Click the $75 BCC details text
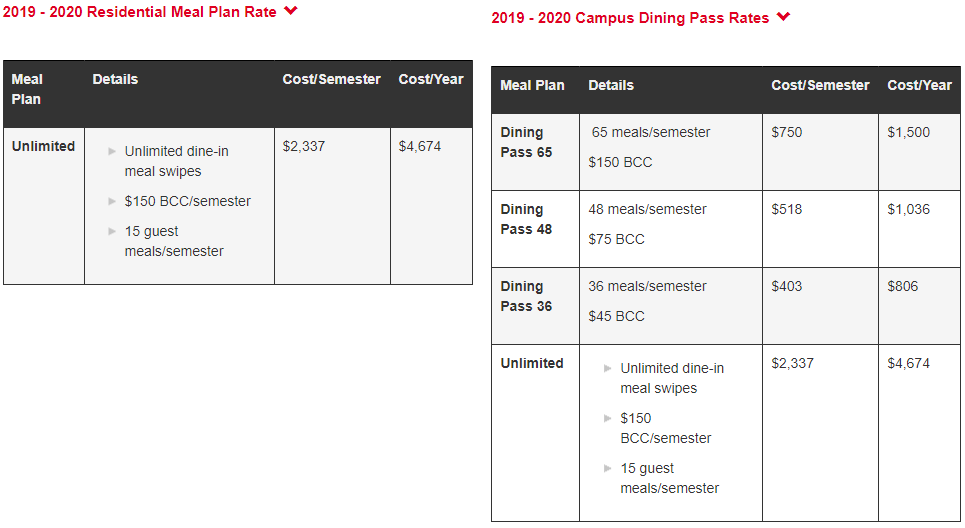This screenshot has height=528, width=965. 616,239
